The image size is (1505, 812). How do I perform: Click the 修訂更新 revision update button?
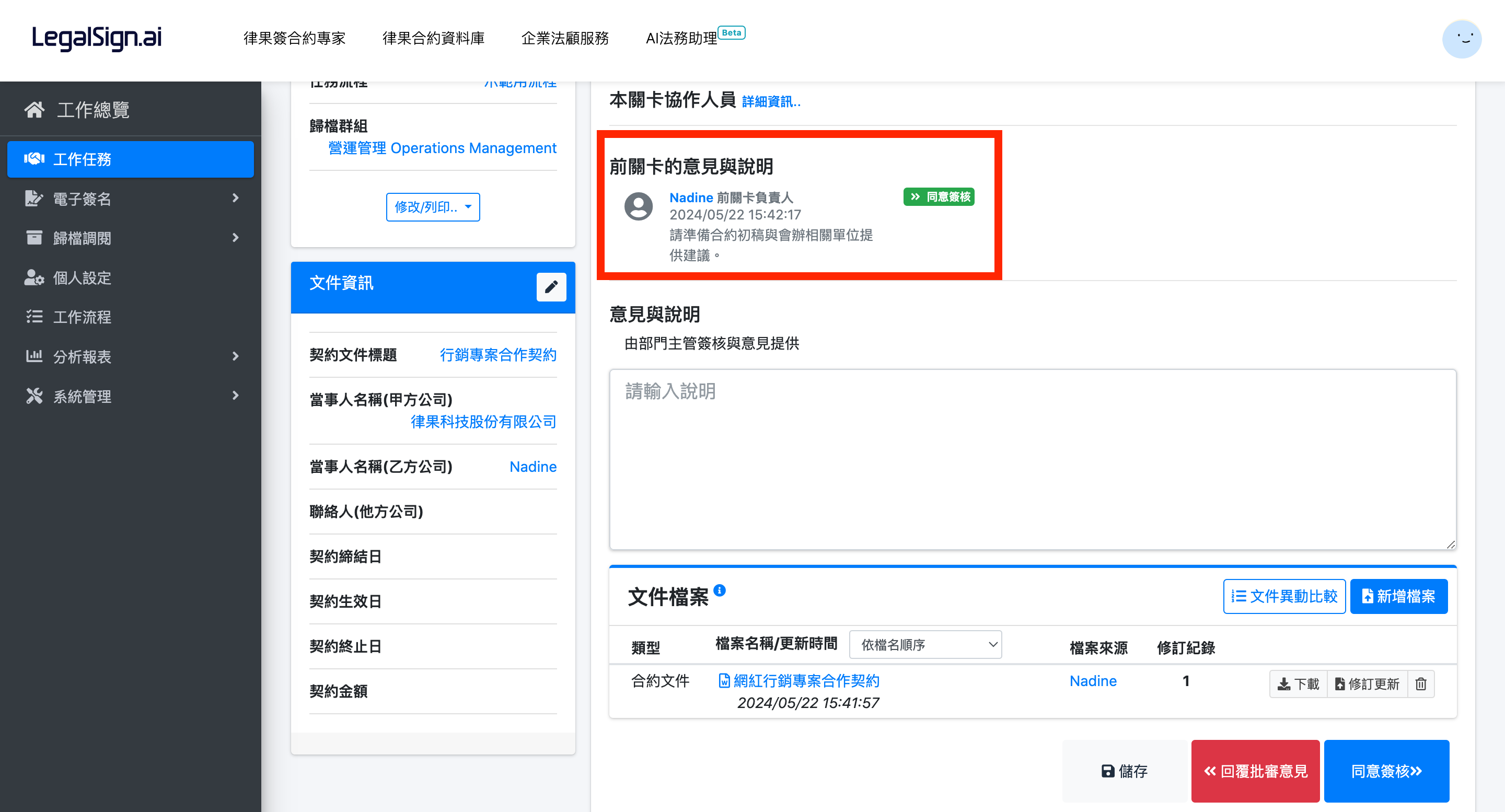[1367, 683]
